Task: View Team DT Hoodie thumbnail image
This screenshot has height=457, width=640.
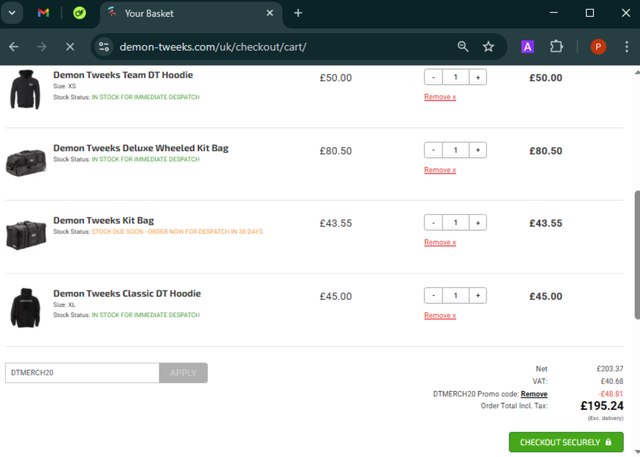Action: [25, 89]
